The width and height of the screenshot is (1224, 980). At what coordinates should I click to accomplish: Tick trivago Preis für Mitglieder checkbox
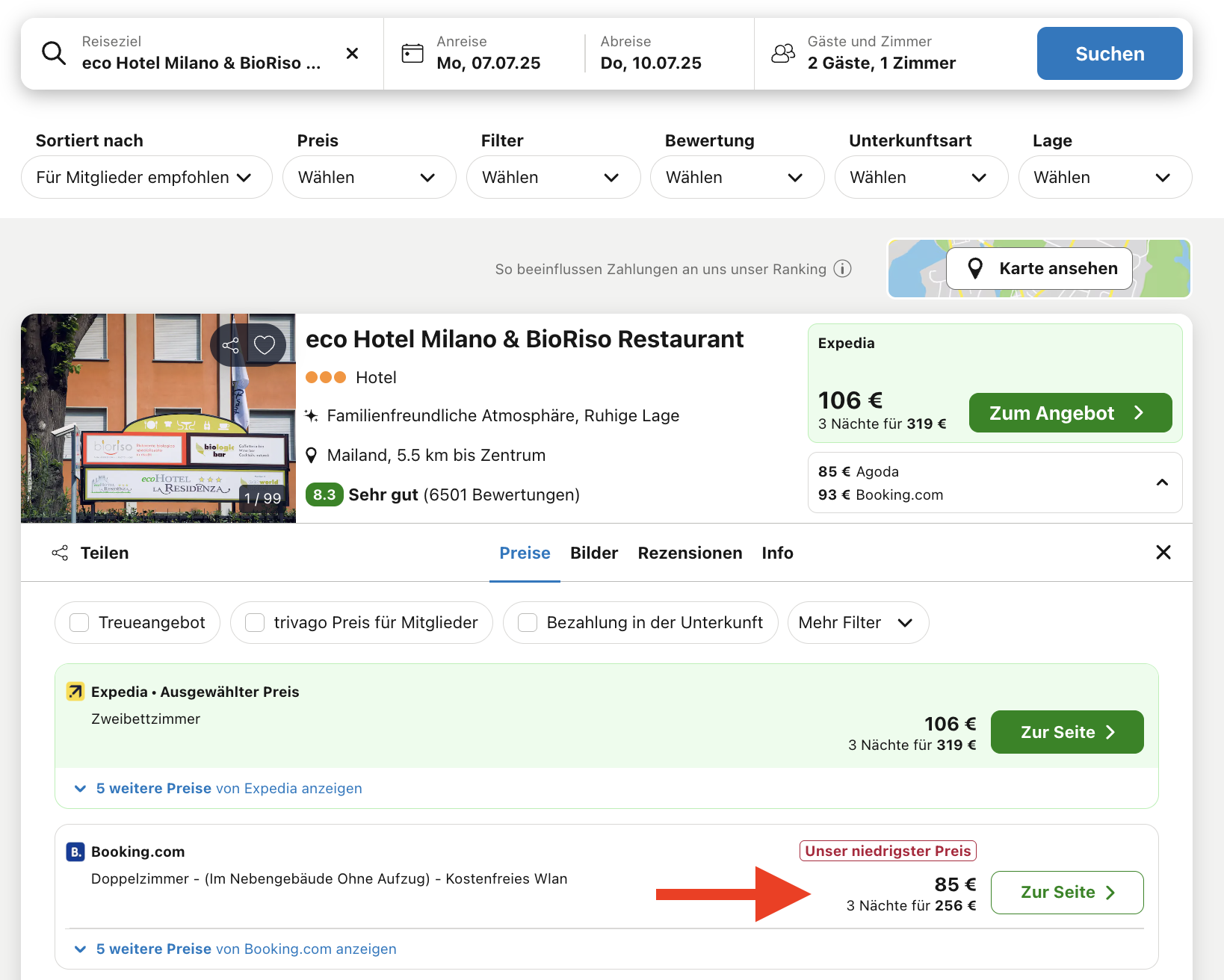click(255, 622)
